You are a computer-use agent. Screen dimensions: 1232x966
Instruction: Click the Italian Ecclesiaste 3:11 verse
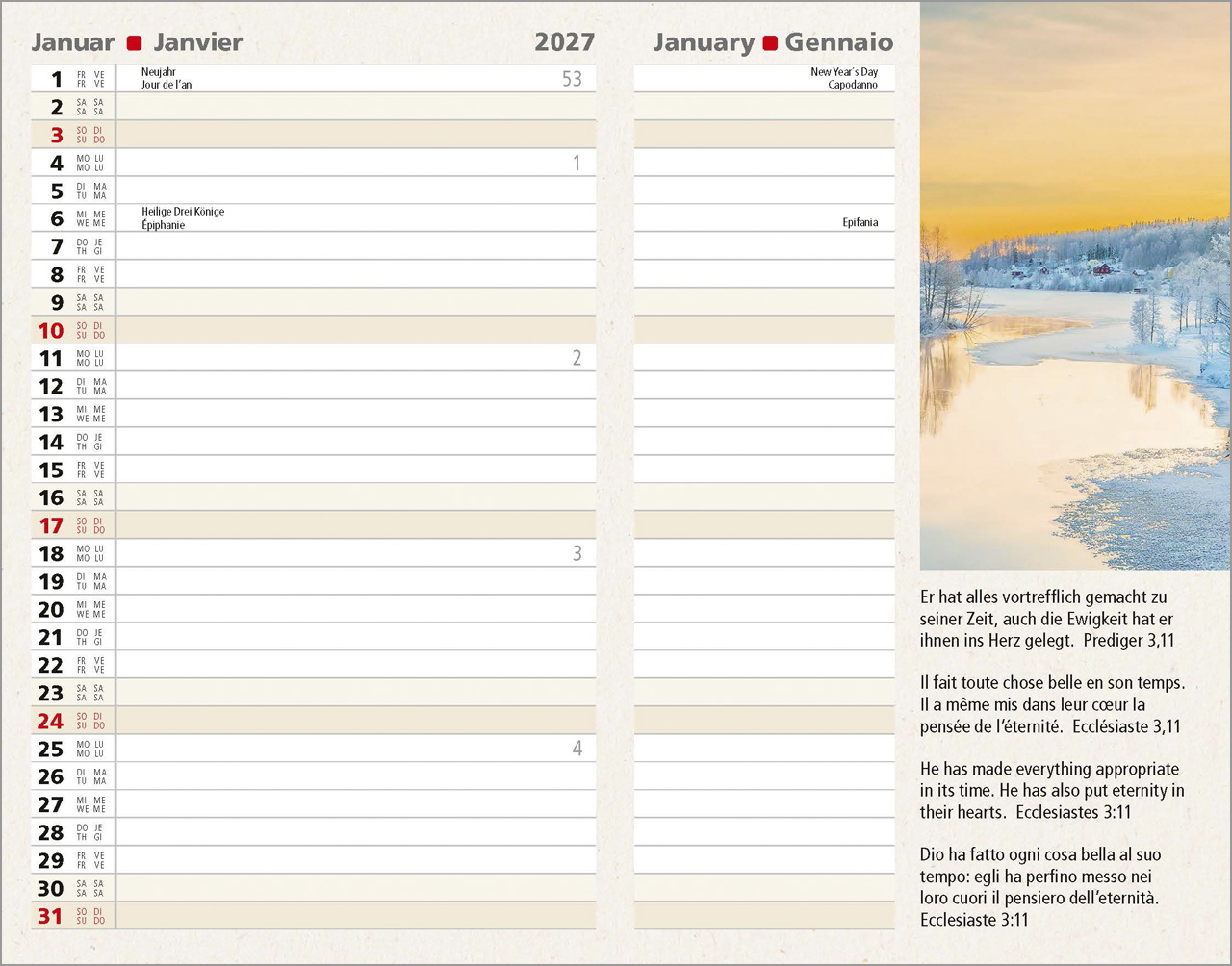click(x=1040, y=887)
